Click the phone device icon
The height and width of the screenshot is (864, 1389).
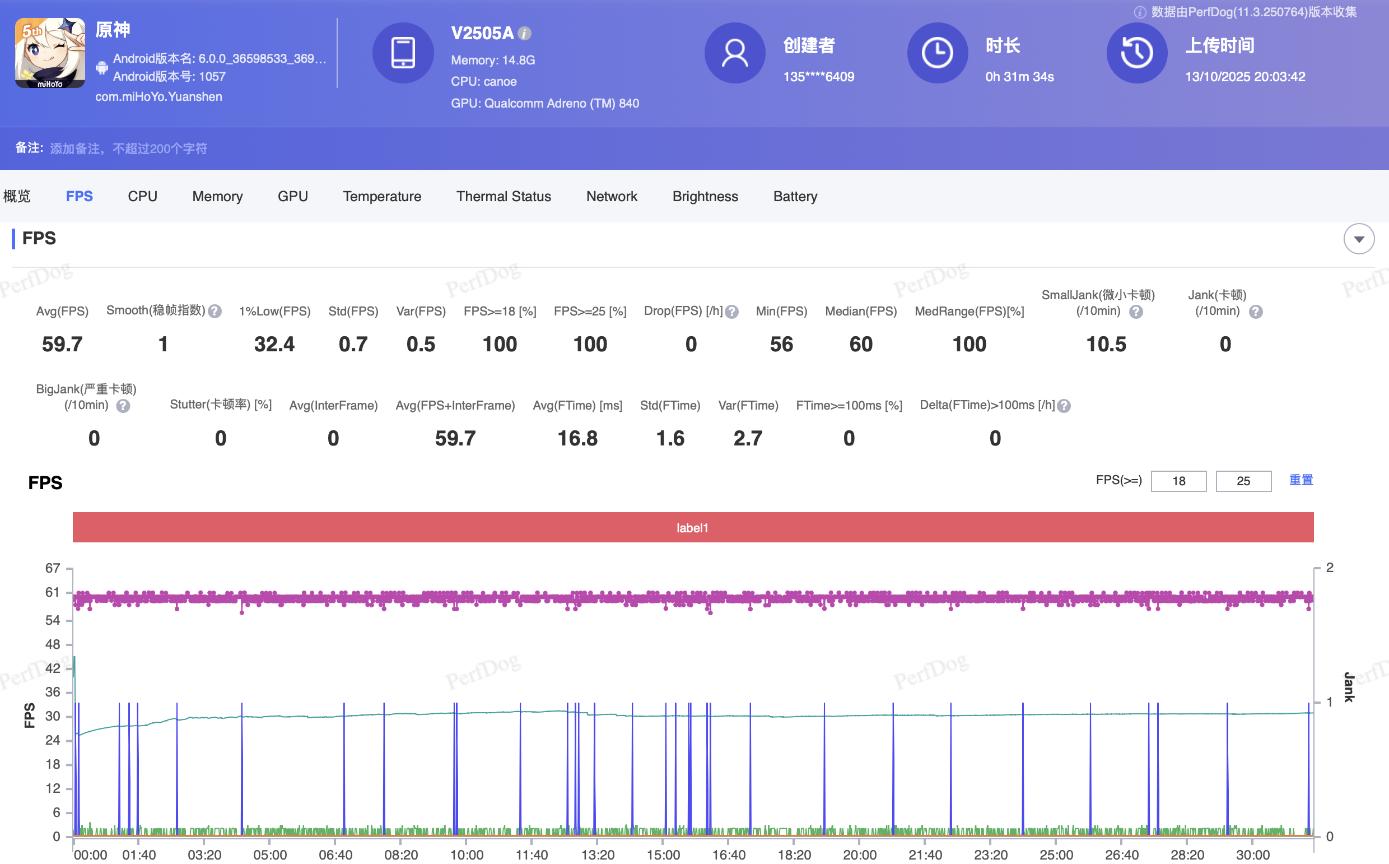(403, 53)
